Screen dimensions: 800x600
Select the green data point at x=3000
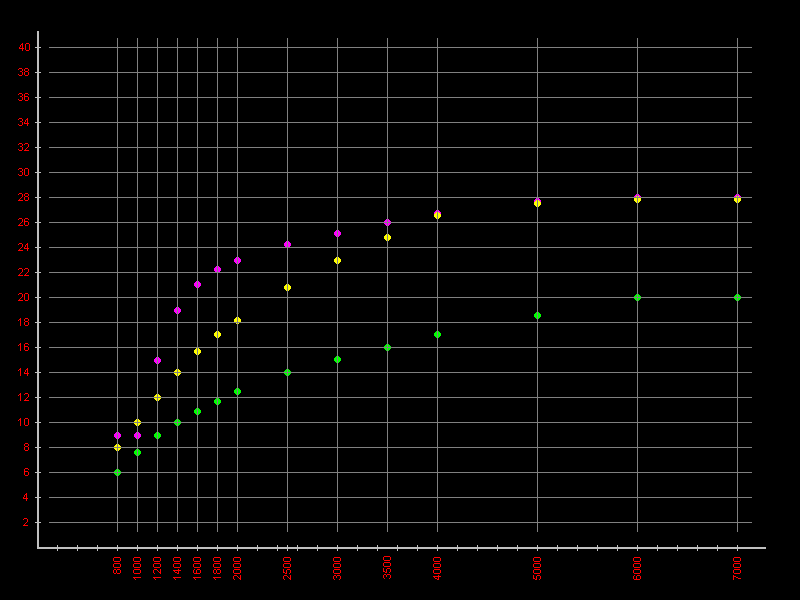tap(337, 359)
